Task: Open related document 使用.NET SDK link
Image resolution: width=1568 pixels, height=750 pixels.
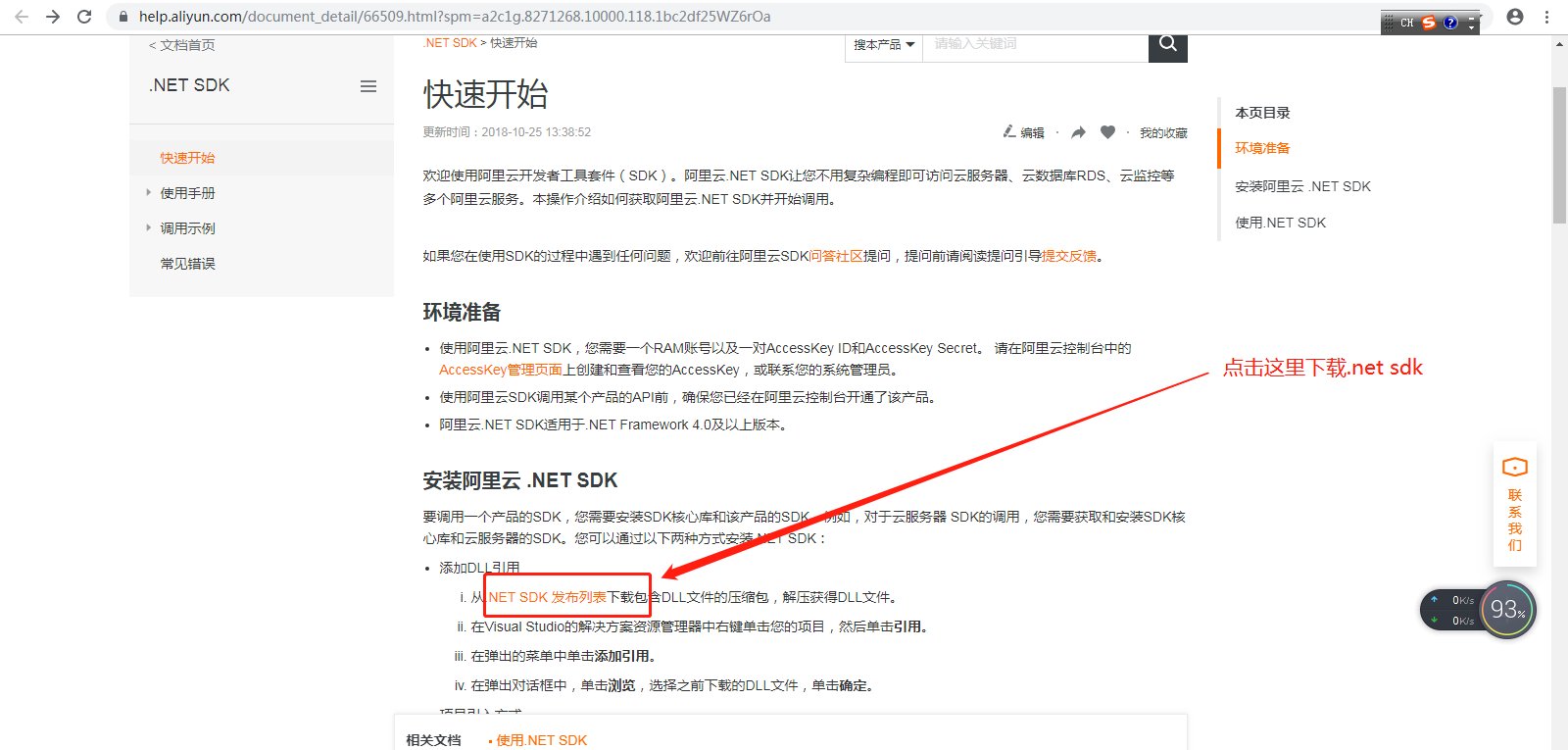Action: [x=542, y=740]
